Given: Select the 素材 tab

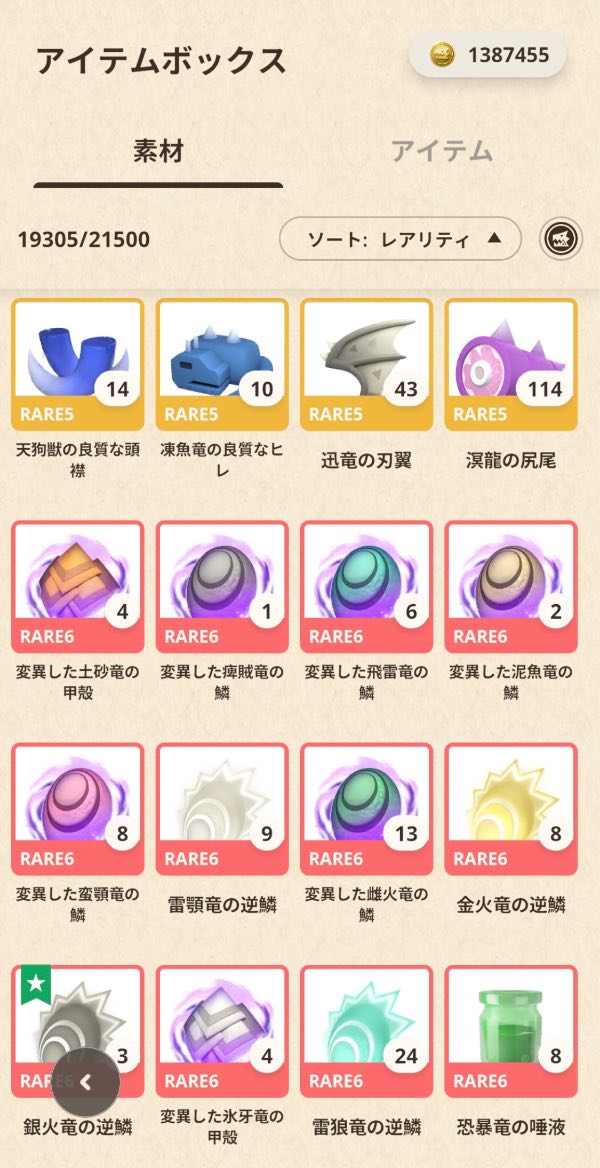Looking at the screenshot, I should (159, 151).
